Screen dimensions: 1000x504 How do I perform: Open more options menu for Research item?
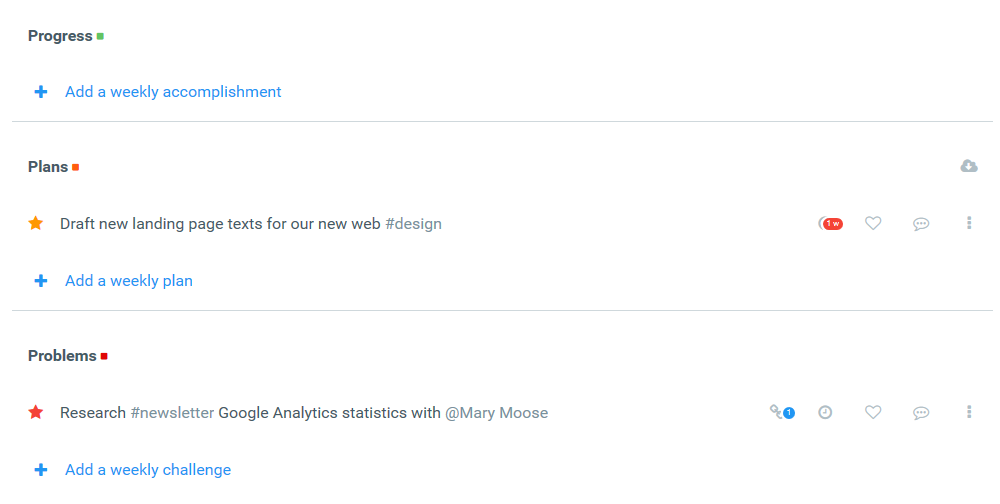pos(969,411)
